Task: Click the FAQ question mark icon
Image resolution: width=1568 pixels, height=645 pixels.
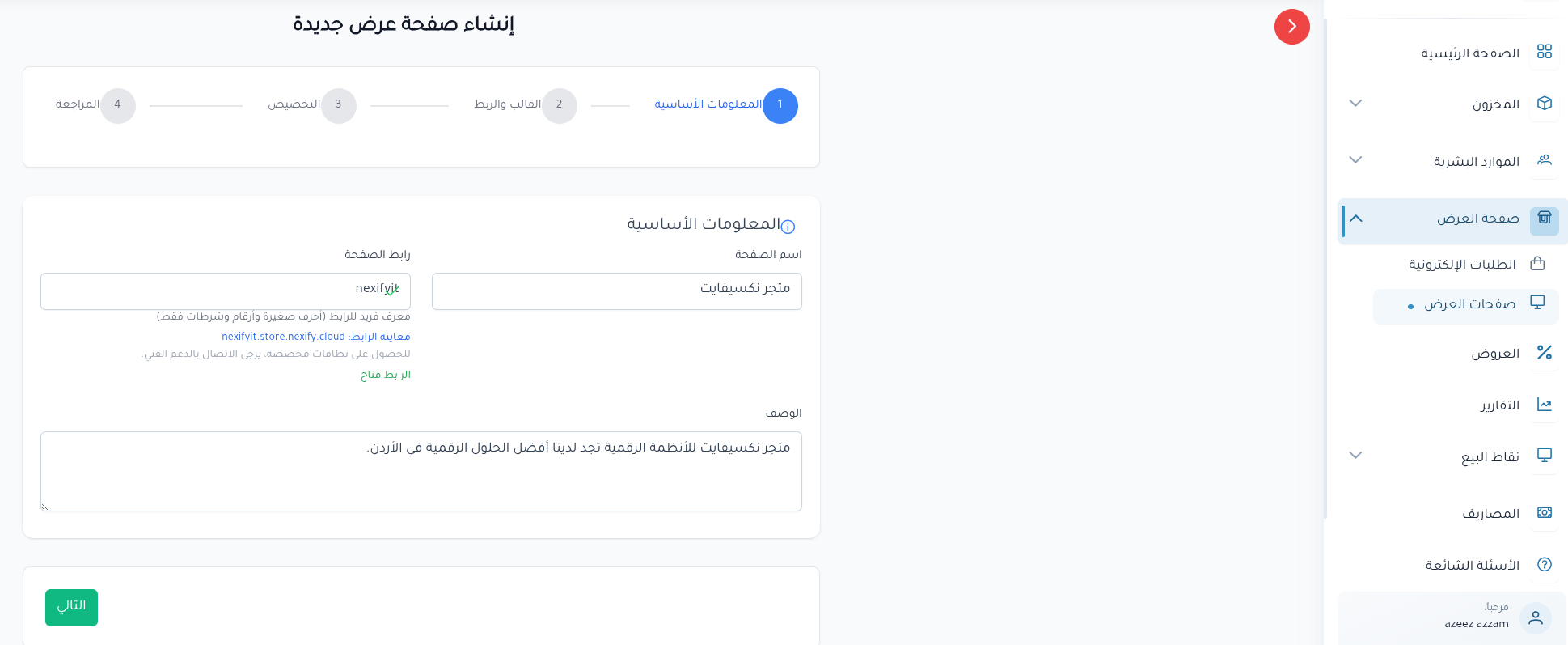Action: pos(1544,565)
